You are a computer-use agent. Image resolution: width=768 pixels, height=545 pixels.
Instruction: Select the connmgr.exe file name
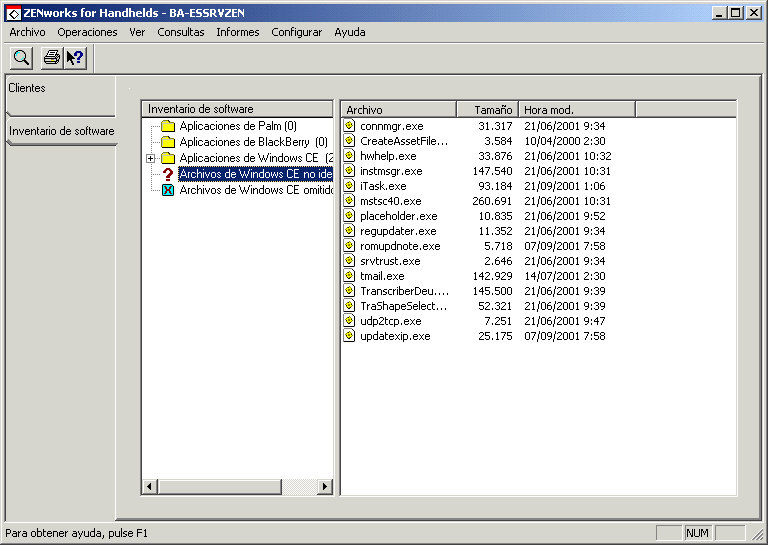coord(391,126)
